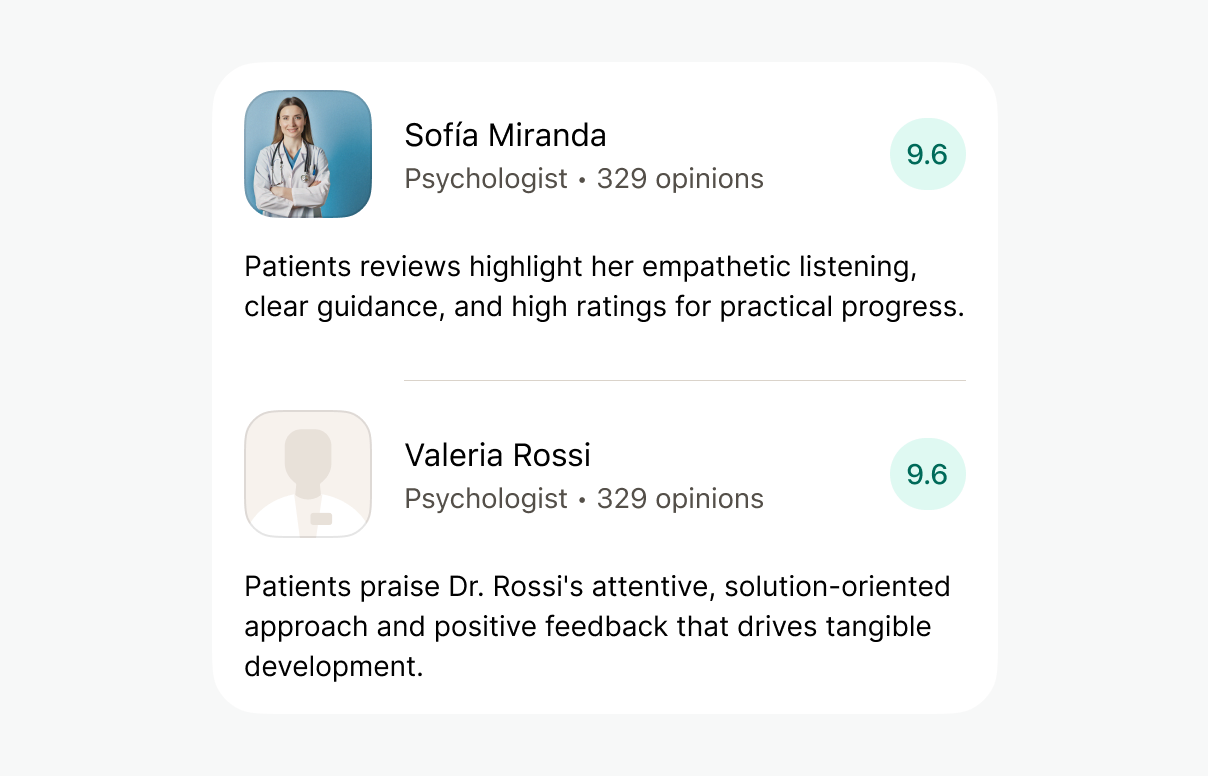This screenshot has height=776, width=1208.
Task: Select the Sofía Miranda name heading
Action: pos(505,135)
